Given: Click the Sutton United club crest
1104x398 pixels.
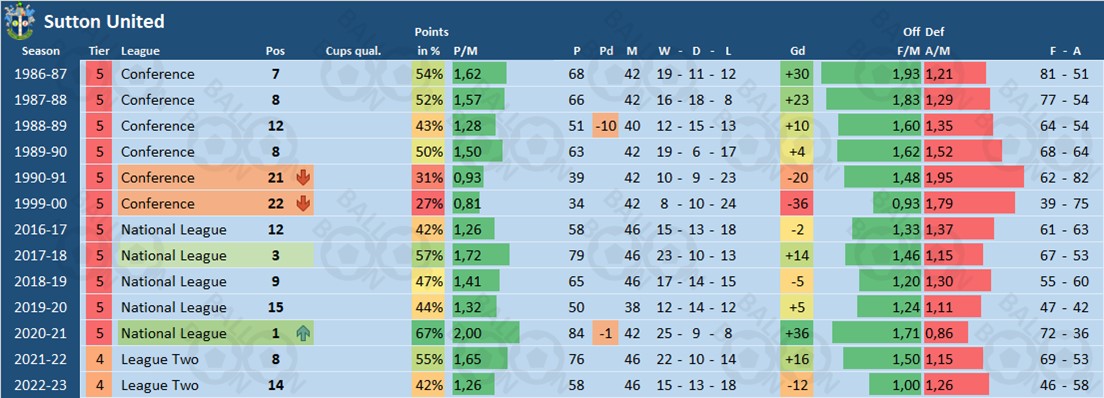Looking at the screenshot, I should coord(19,21).
